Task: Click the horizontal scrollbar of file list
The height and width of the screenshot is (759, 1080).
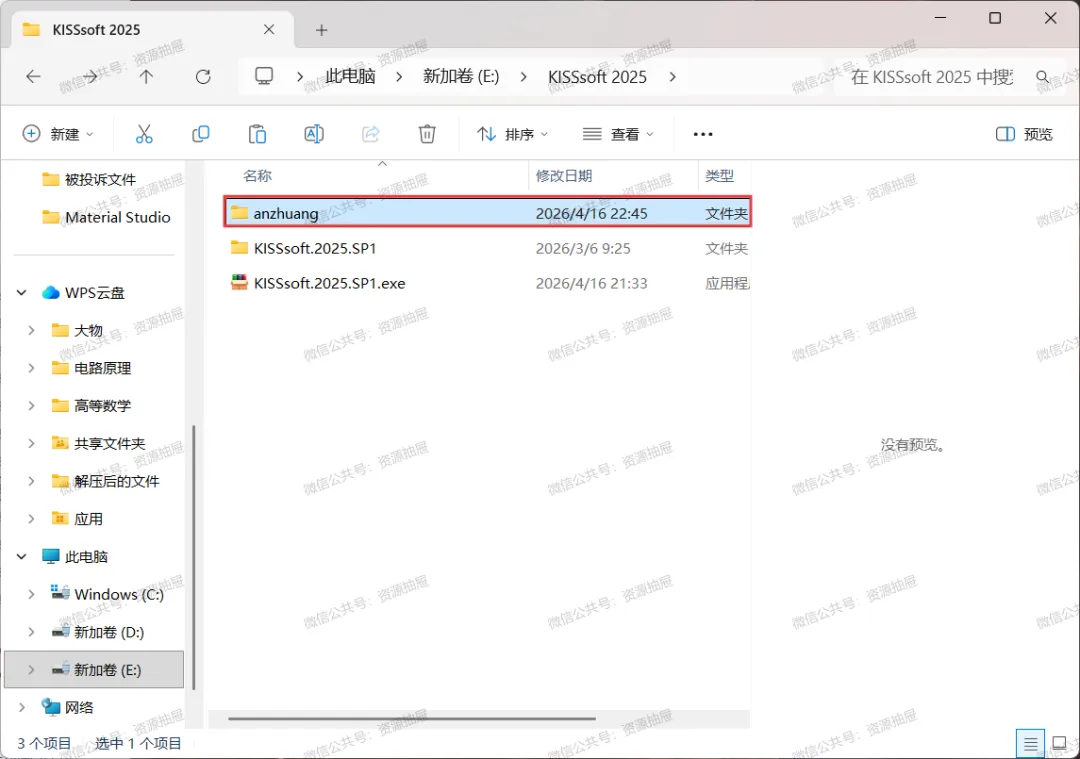Action: click(x=412, y=718)
